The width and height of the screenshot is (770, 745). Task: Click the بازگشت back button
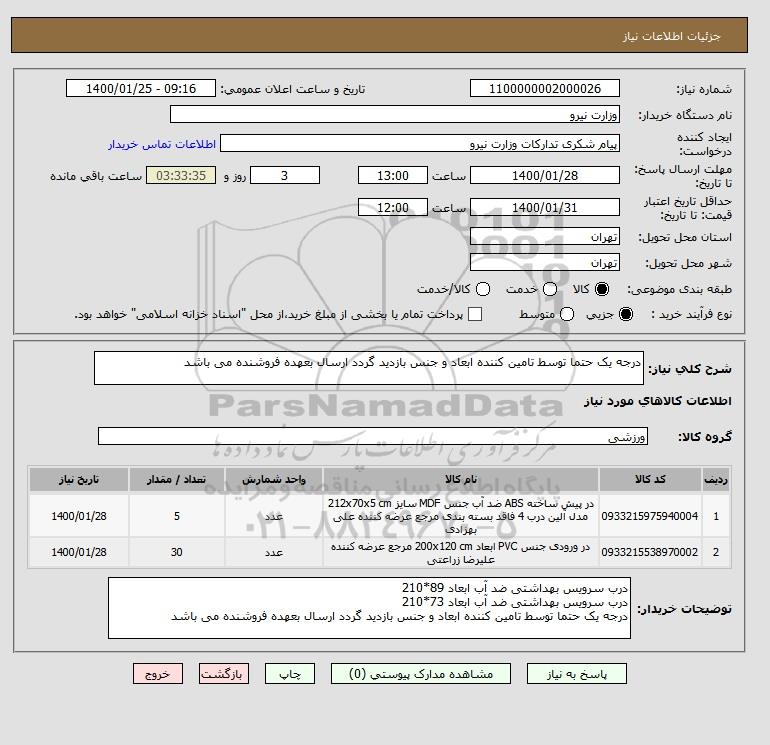click(223, 674)
